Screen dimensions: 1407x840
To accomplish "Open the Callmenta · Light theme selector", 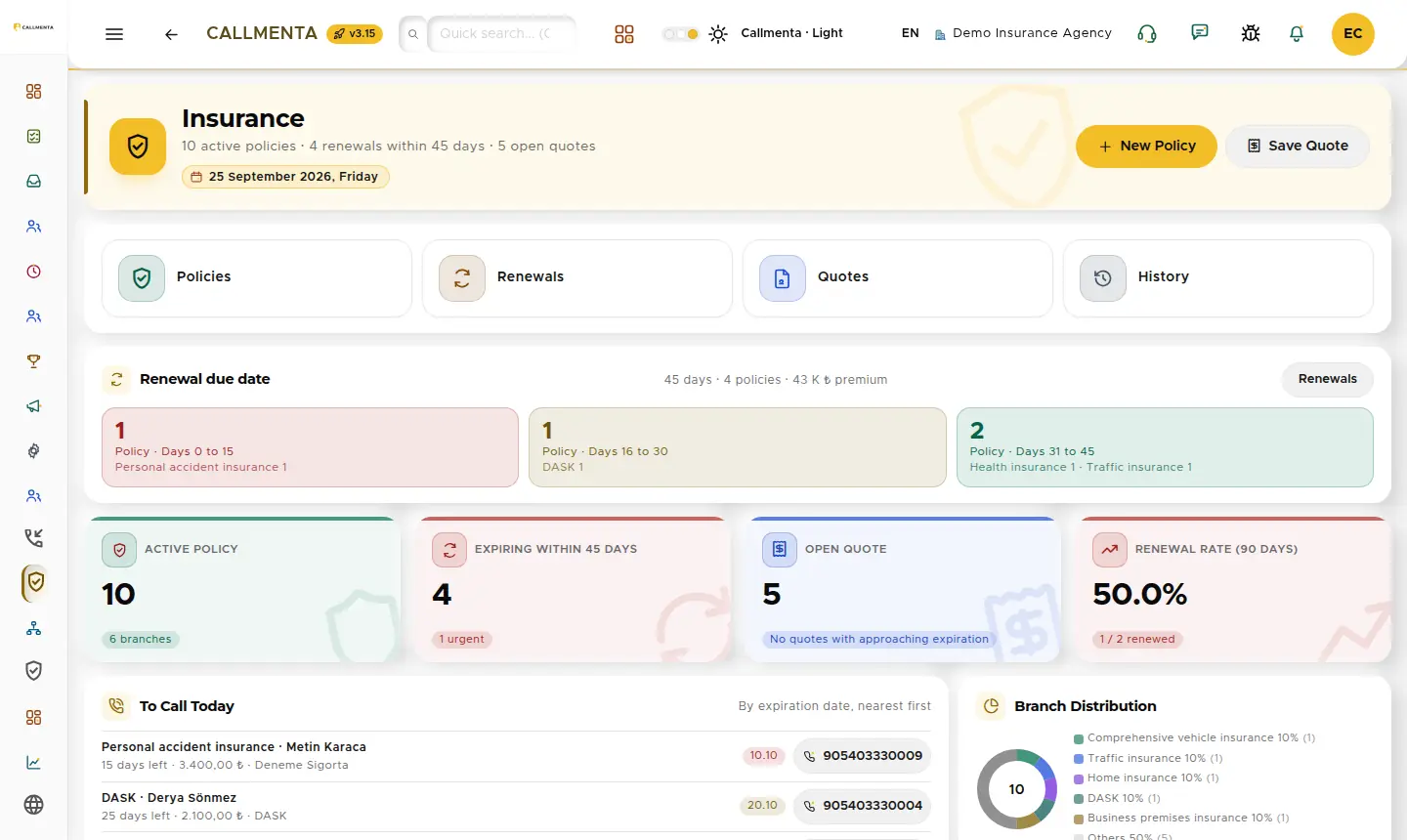I will [x=791, y=33].
